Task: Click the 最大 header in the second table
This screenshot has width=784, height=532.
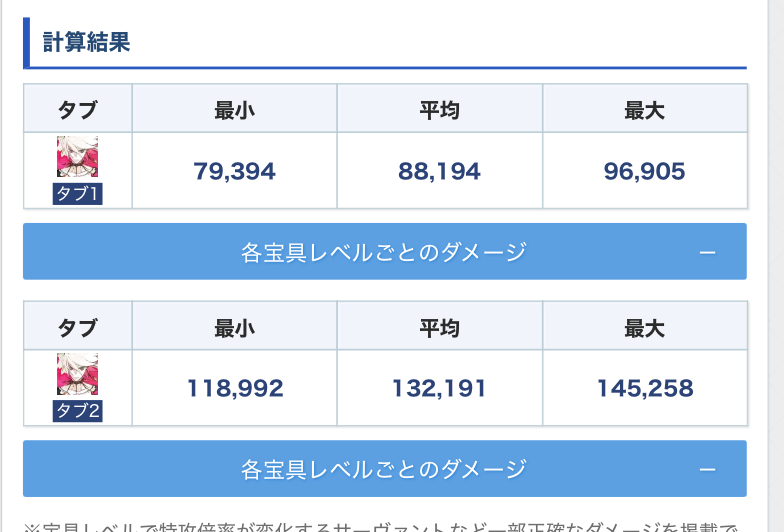Action: click(645, 327)
